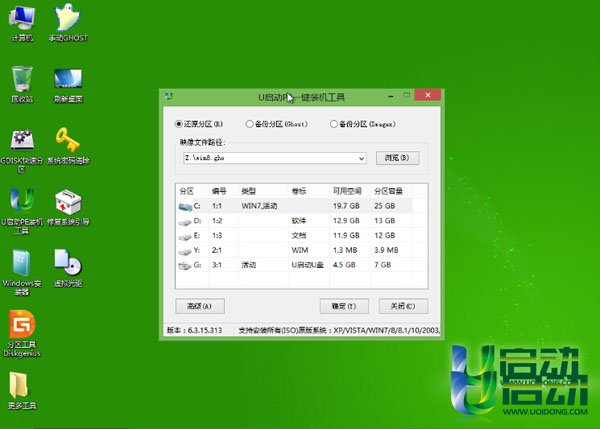Launch the U启动PE装机工具 desktop icon
The image size is (600, 429).
(22, 211)
